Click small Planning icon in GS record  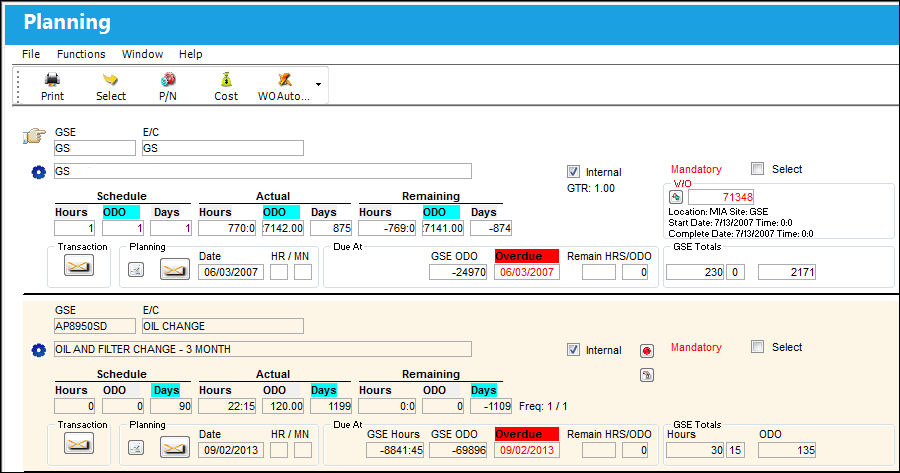[135, 270]
